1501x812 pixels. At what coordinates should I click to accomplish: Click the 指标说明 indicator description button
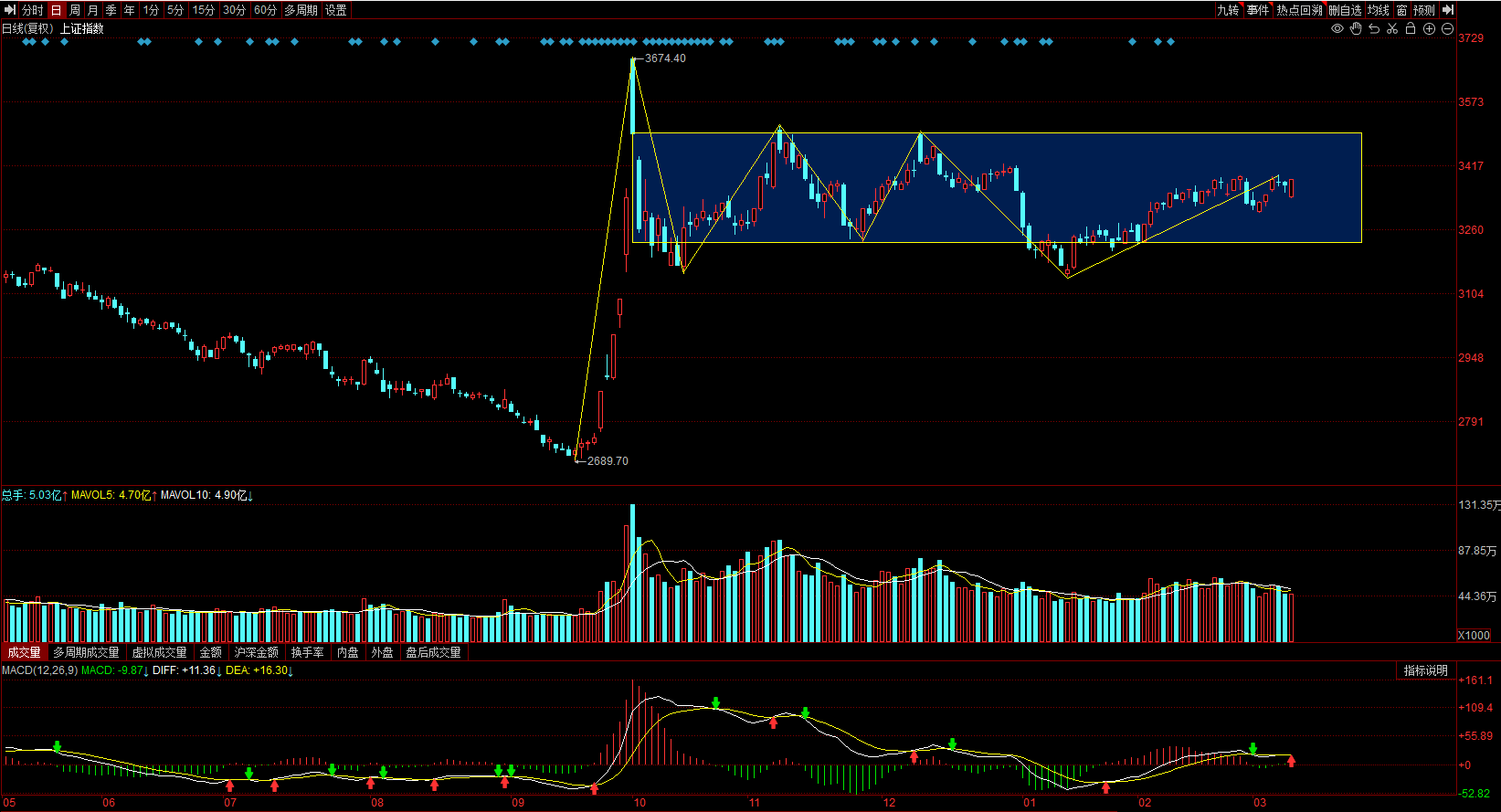click(1426, 670)
